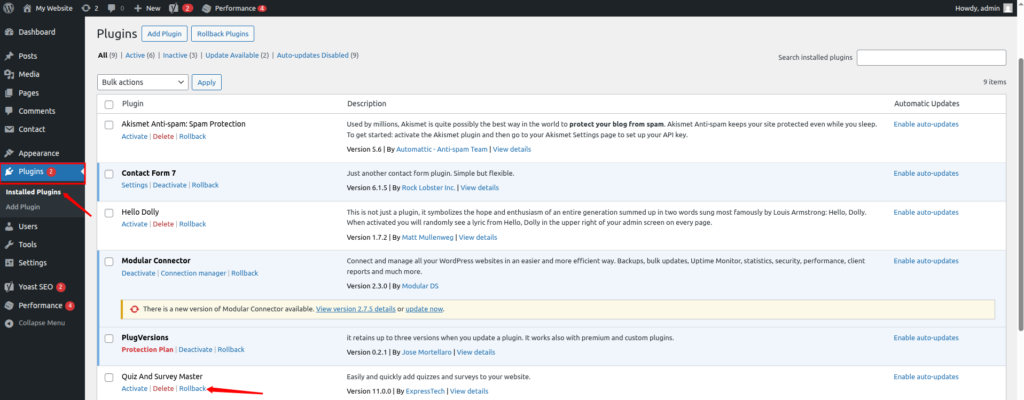This screenshot has height=400, width=1024.
Task: Click the WordPress logo in admin bar
Action: click(x=9, y=8)
